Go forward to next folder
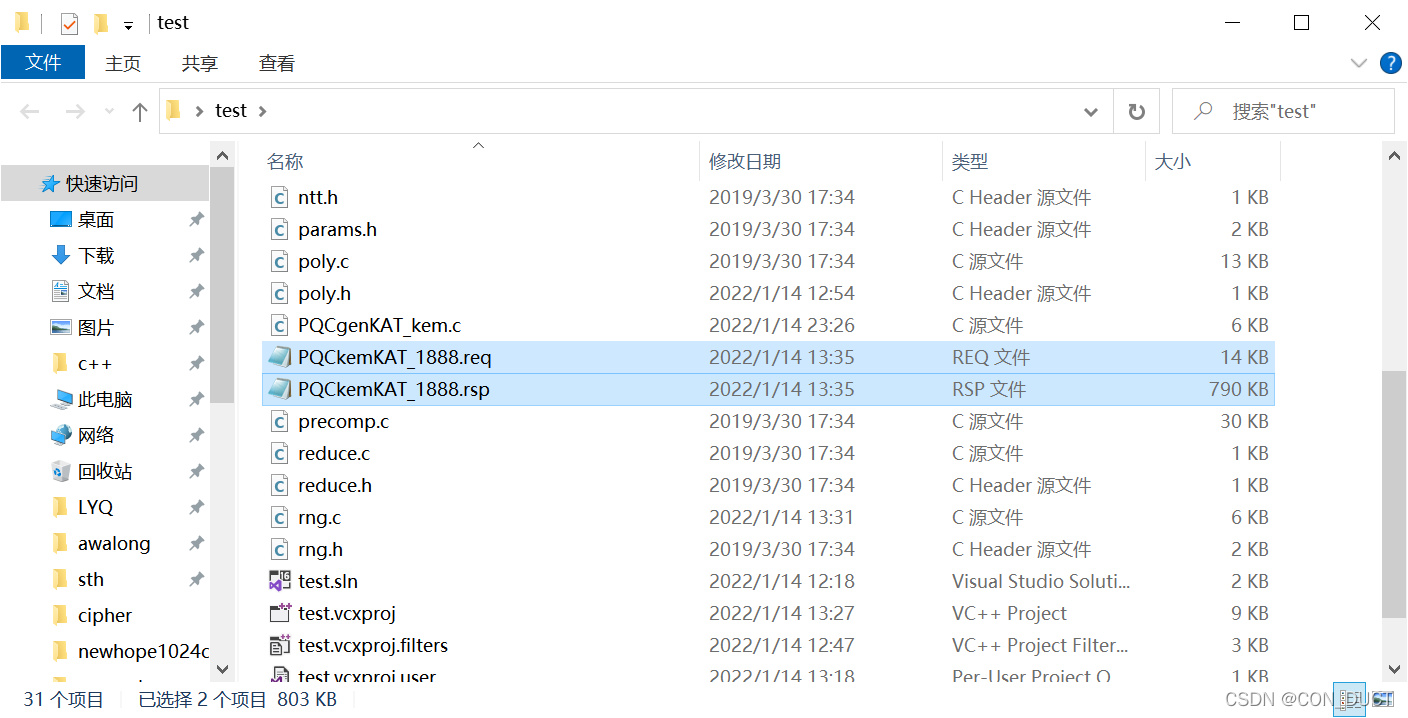 (75, 112)
